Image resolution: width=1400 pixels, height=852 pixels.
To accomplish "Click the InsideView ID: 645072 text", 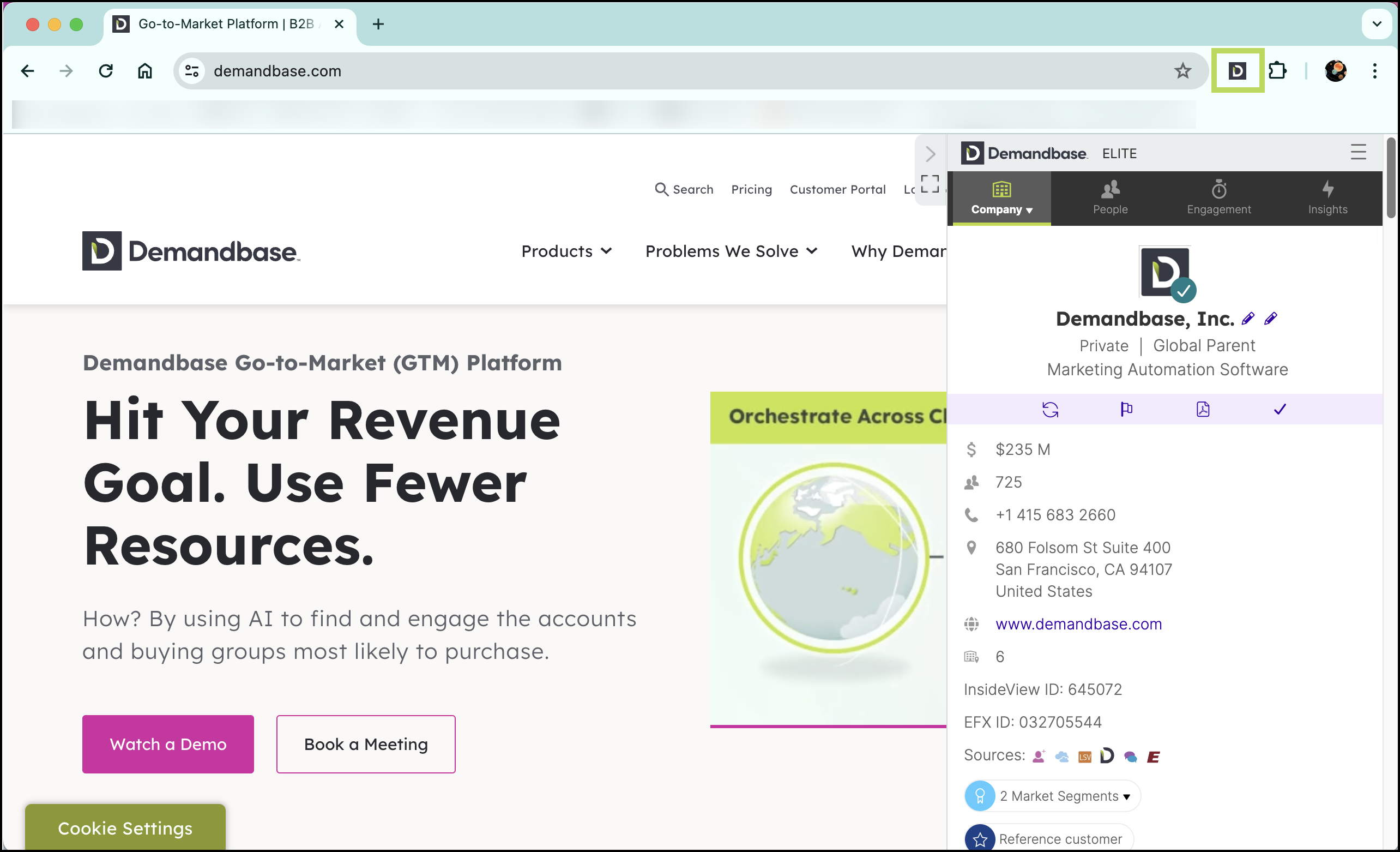I will click(1042, 689).
